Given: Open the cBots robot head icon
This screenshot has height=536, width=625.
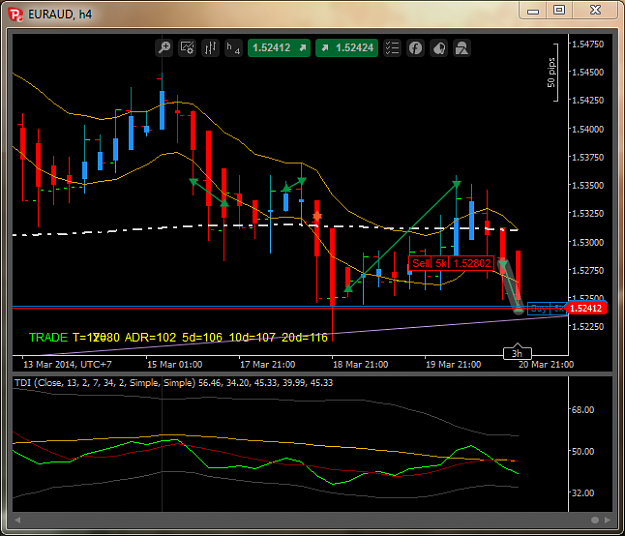Looking at the screenshot, I should pos(439,48).
